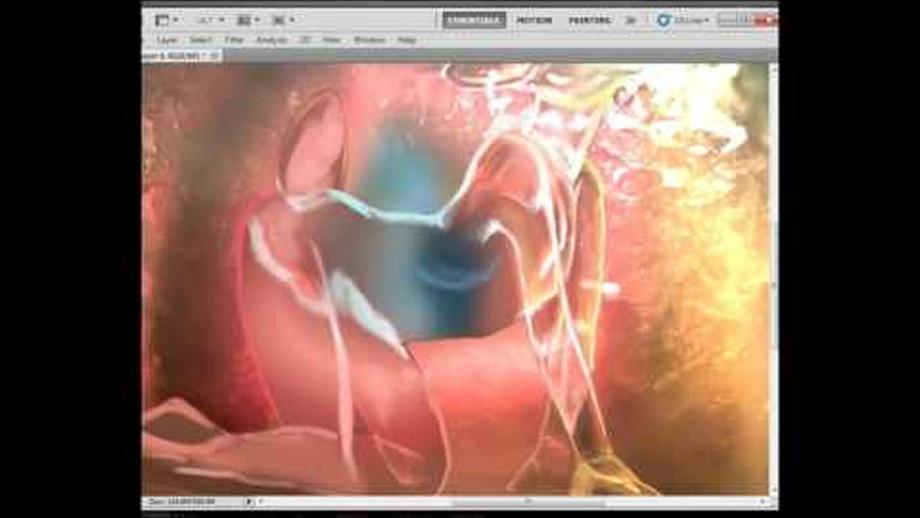This screenshot has height=518, width=920.
Task: Open the Filter menu
Action: pyautogui.click(x=234, y=40)
